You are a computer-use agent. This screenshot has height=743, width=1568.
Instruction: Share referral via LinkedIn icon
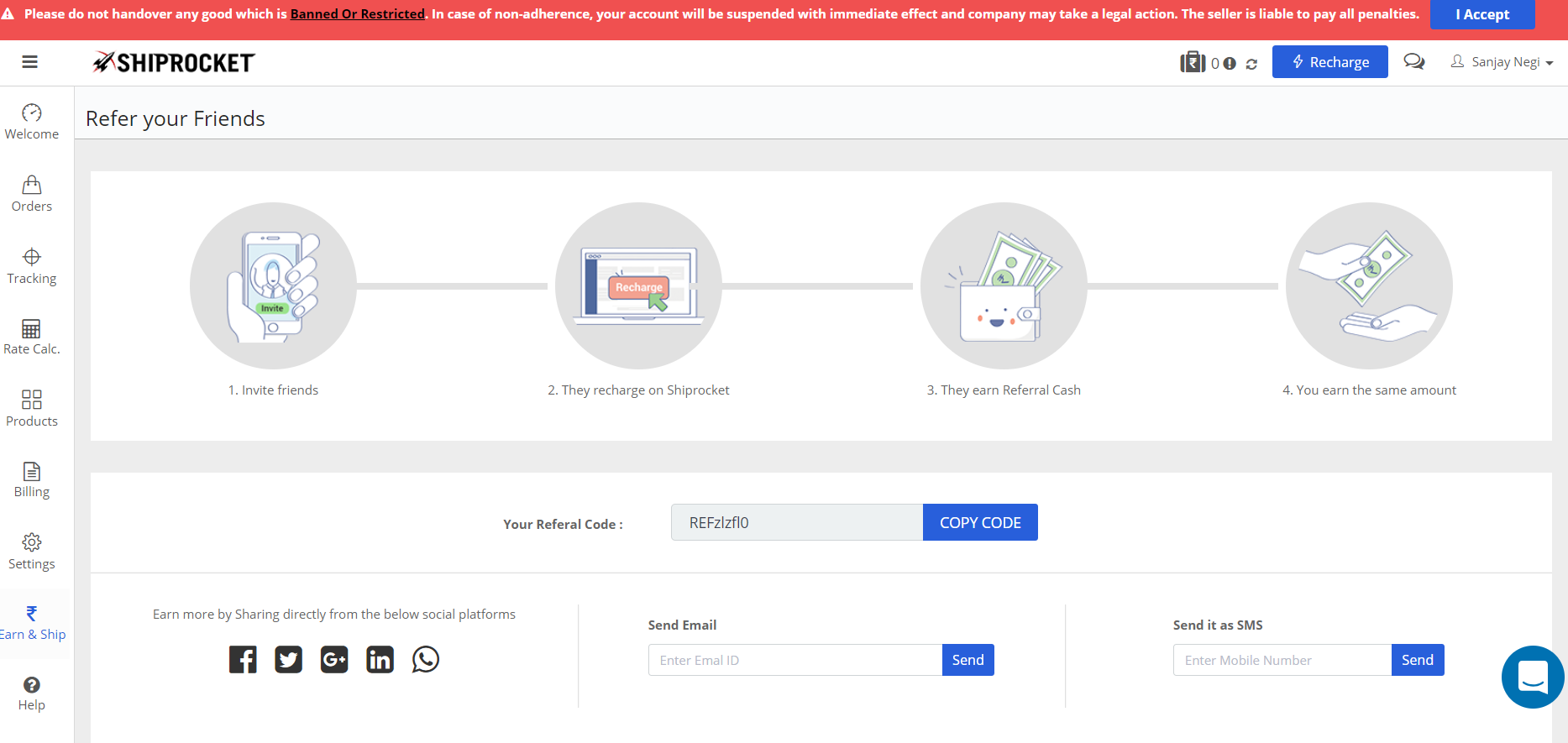(x=380, y=660)
